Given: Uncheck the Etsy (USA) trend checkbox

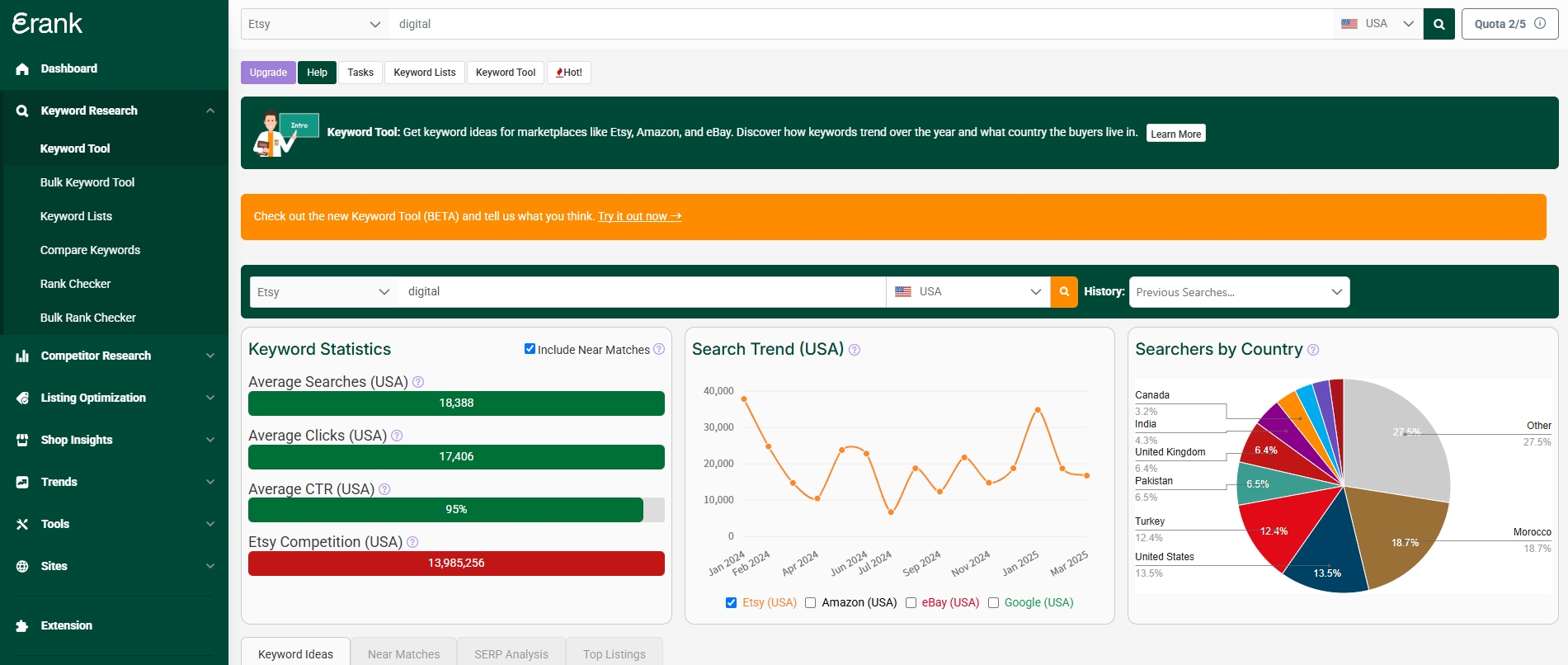Looking at the screenshot, I should point(731,602).
